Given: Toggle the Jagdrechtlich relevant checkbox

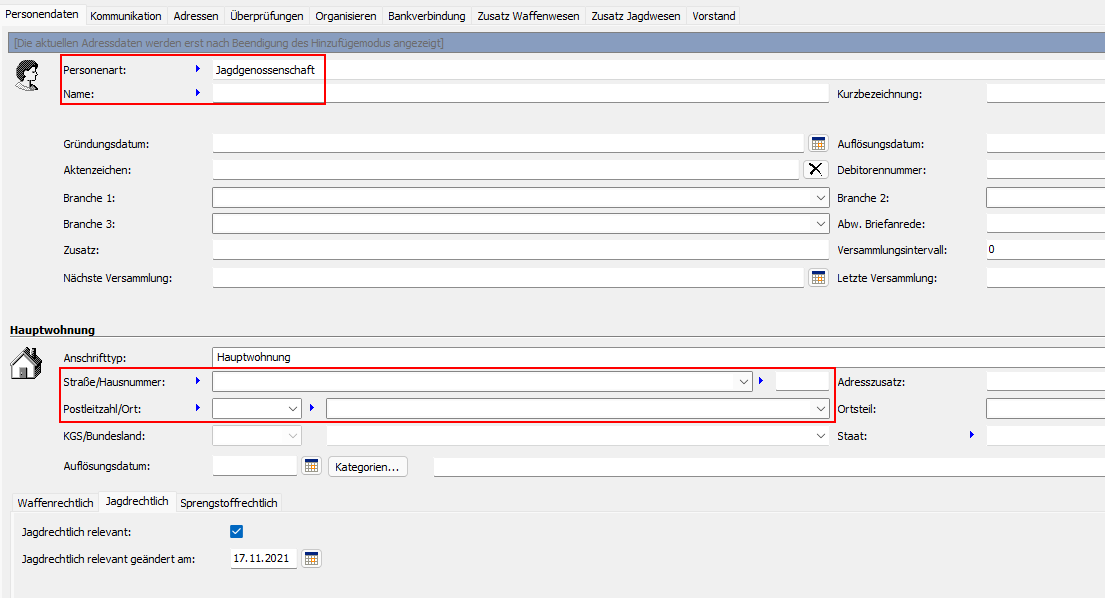Looking at the screenshot, I should click(237, 532).
